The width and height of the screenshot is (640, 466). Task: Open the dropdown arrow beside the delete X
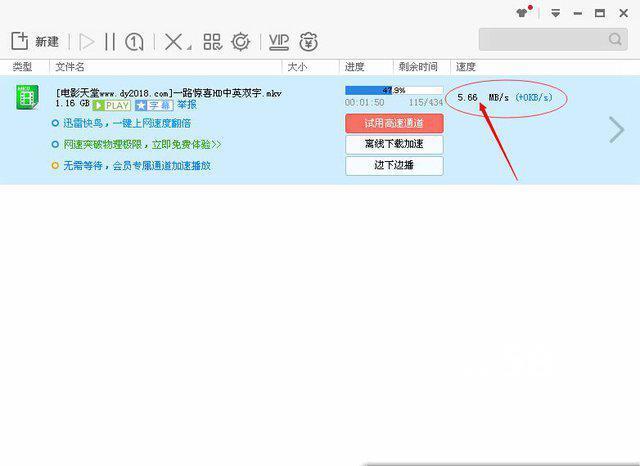point(189,48)
